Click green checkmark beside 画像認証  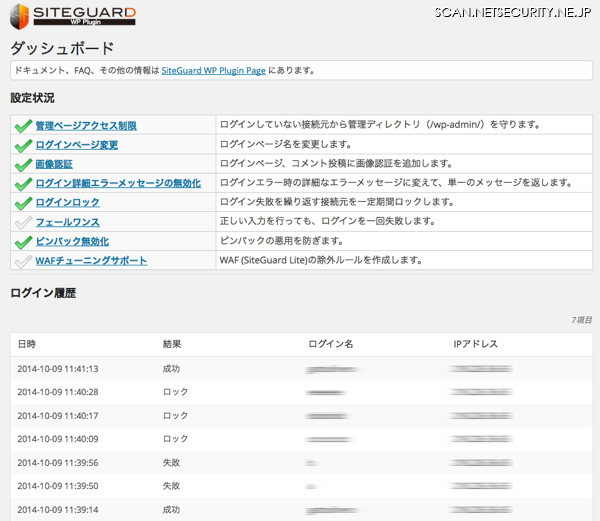point(23,164)
